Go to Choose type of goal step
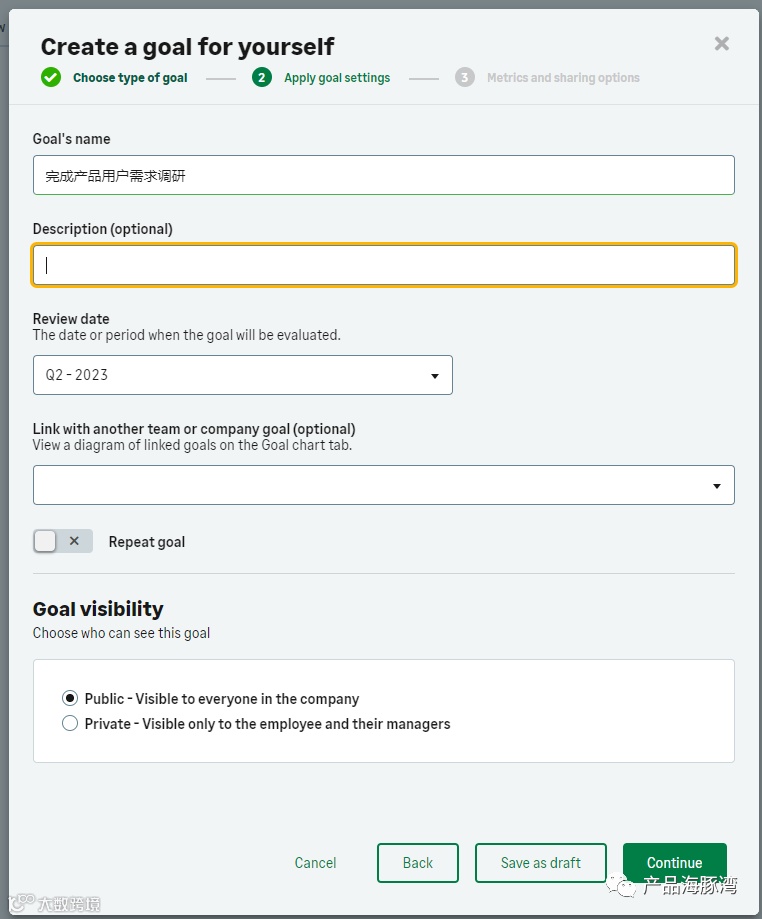762x919 pixels. coord(130,78)
